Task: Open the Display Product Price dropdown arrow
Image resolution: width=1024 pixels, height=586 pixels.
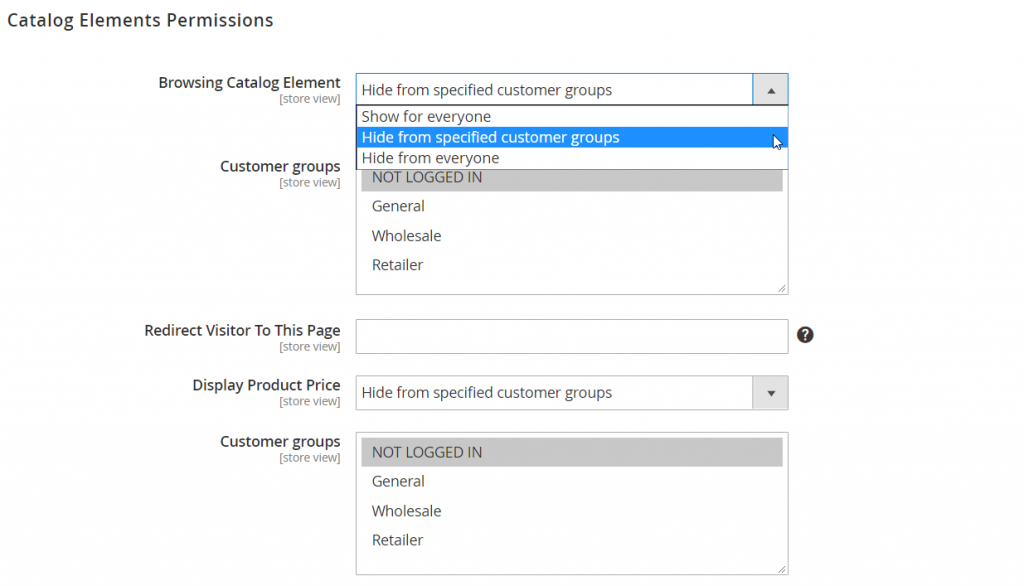Action: click(x=770, y=393)
